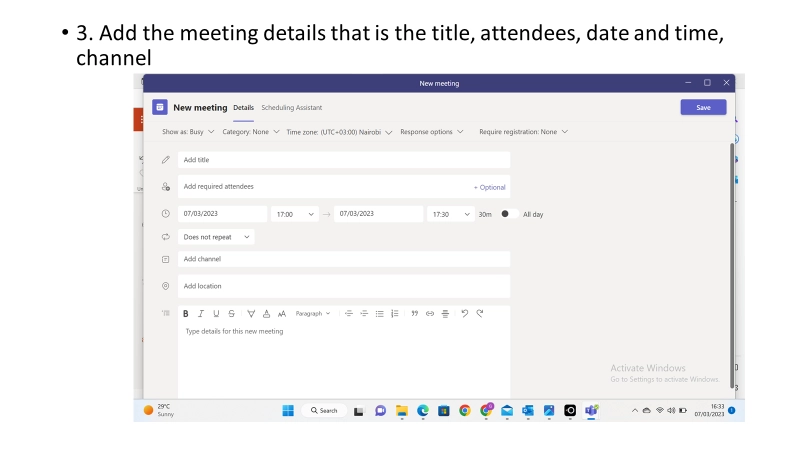Open the Category: None dropdown
The height and width of the screenshot is (450, 800).
click(x=251, y=132)
